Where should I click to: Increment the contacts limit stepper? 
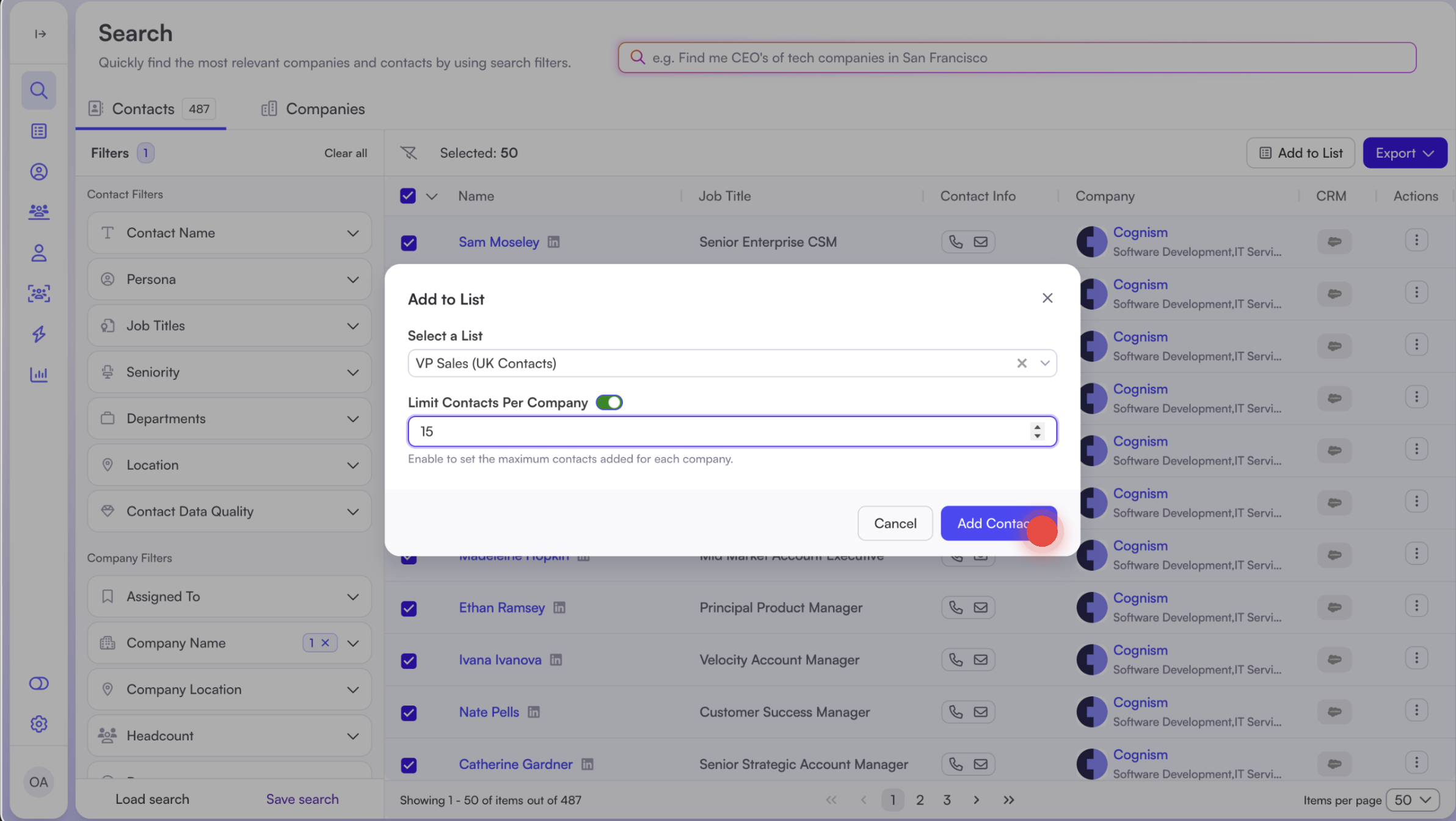click(x=1037, y=426)
